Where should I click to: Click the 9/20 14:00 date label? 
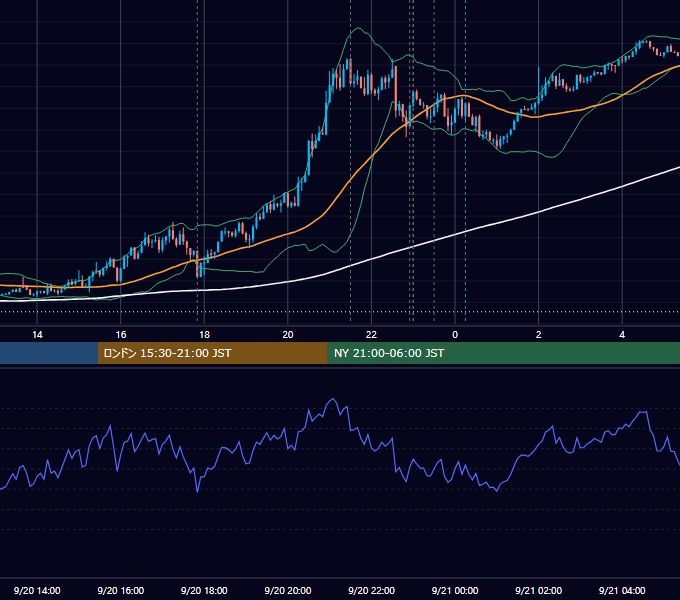37,590
